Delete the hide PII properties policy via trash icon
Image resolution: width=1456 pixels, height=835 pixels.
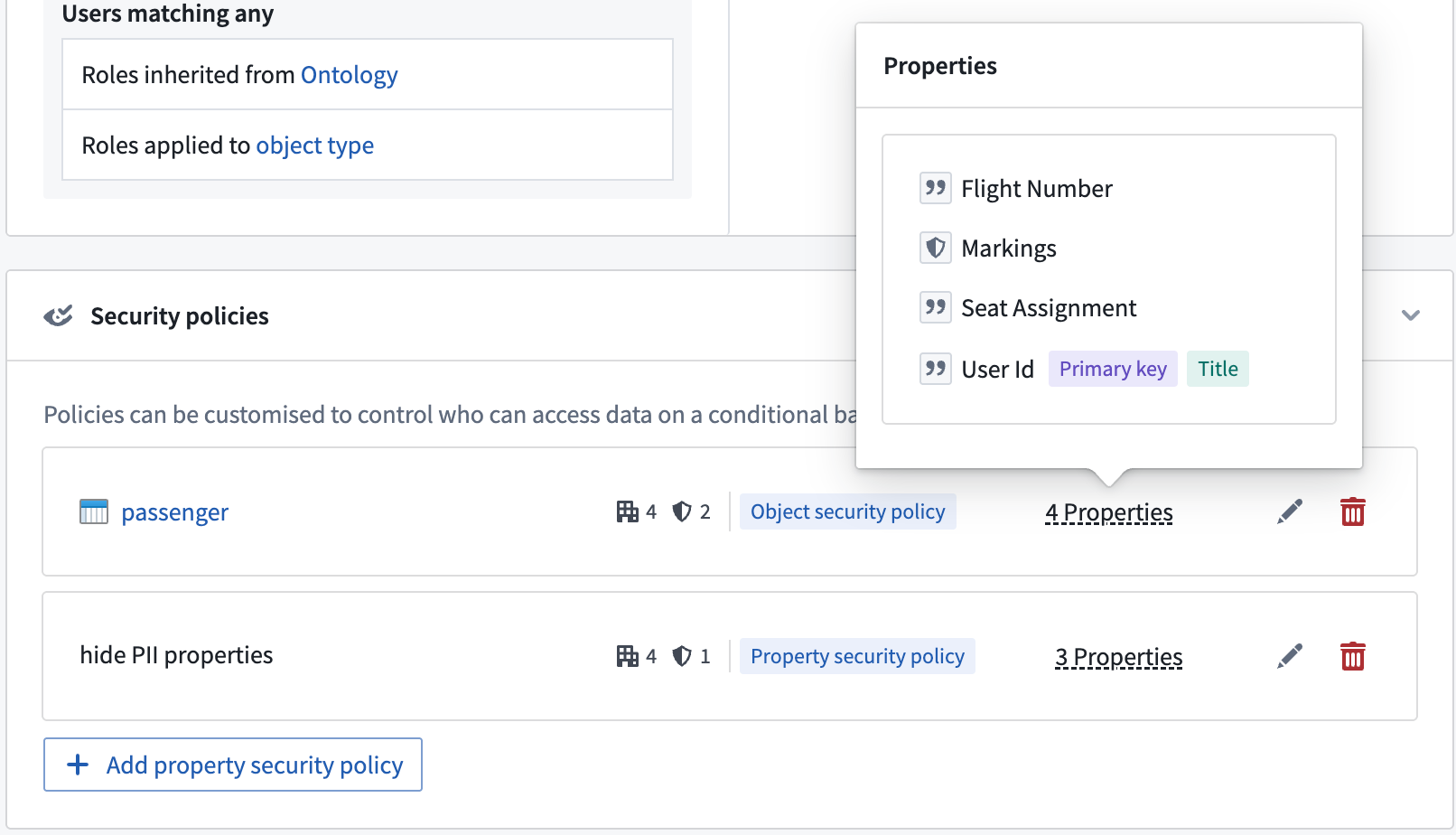(x=1352, y=656)
